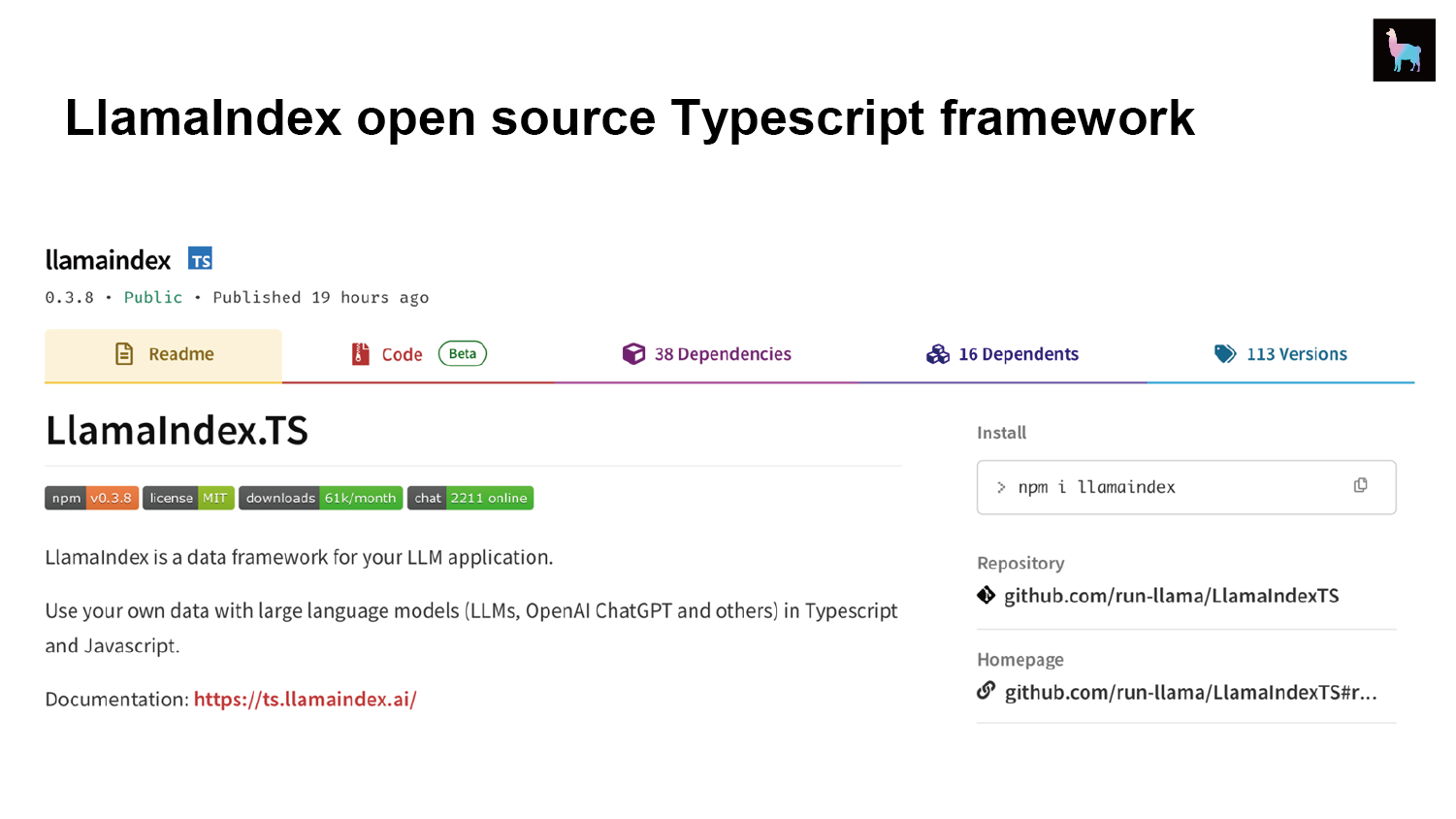Click the git repository diamond icon

coord(987,595)
